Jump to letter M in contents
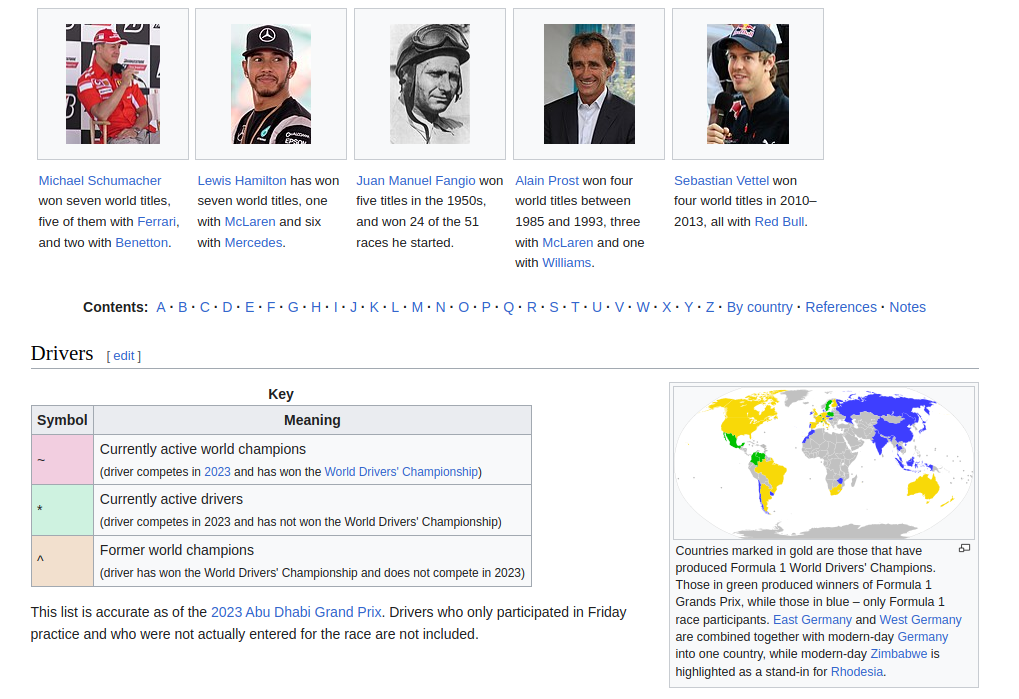This screenshot has width=1019, height=699. (417, 307)
